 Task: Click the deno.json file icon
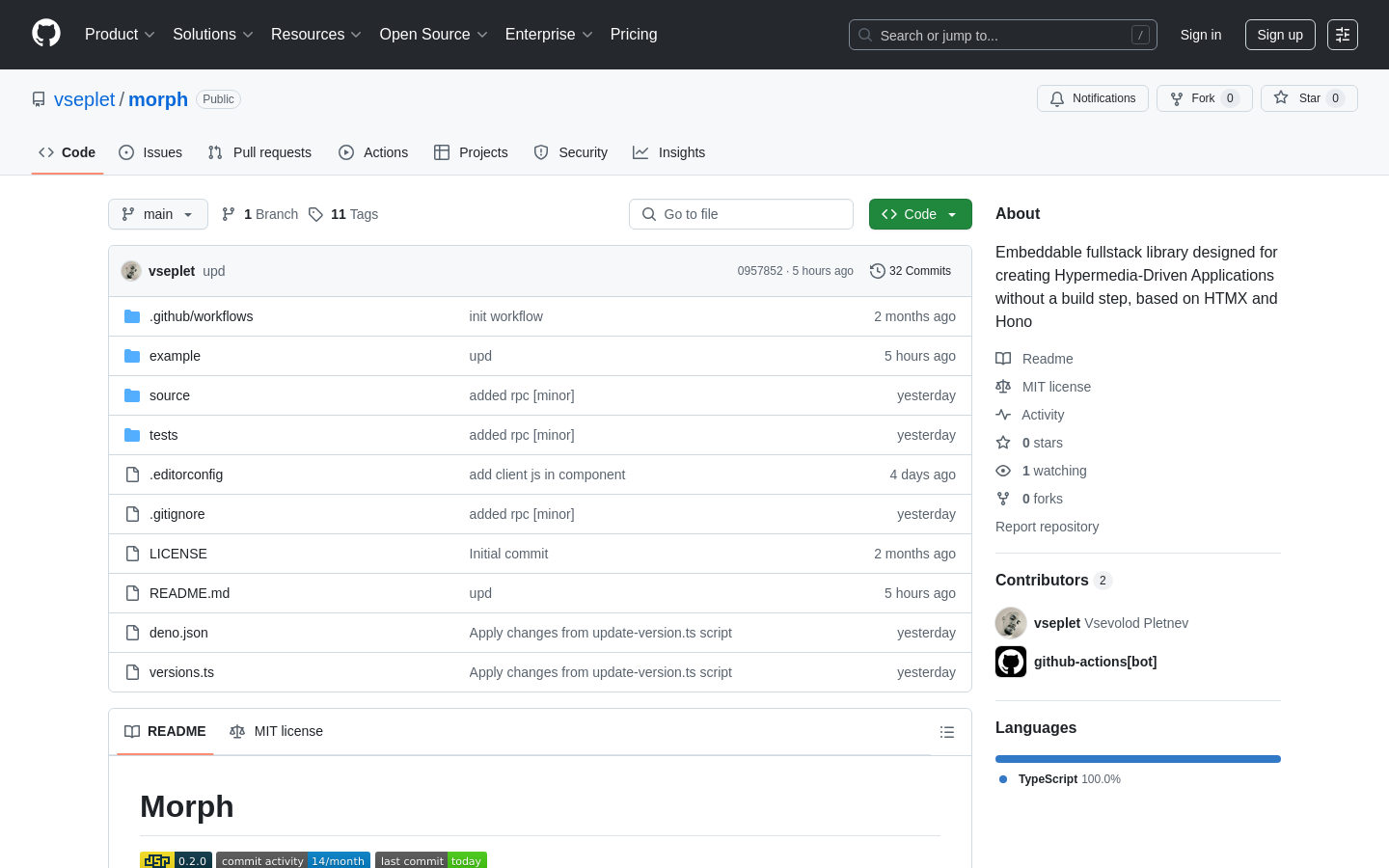132,633
